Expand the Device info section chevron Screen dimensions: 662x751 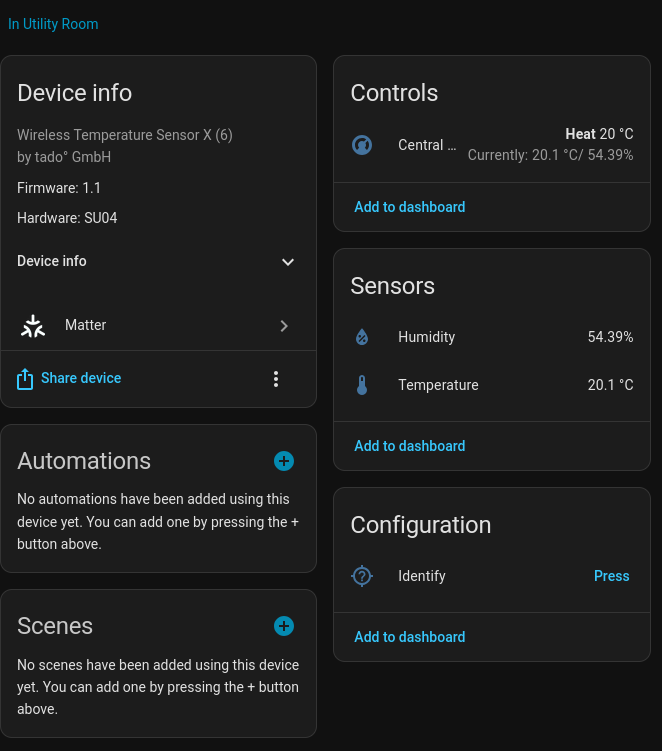click(x=288, y=262)
